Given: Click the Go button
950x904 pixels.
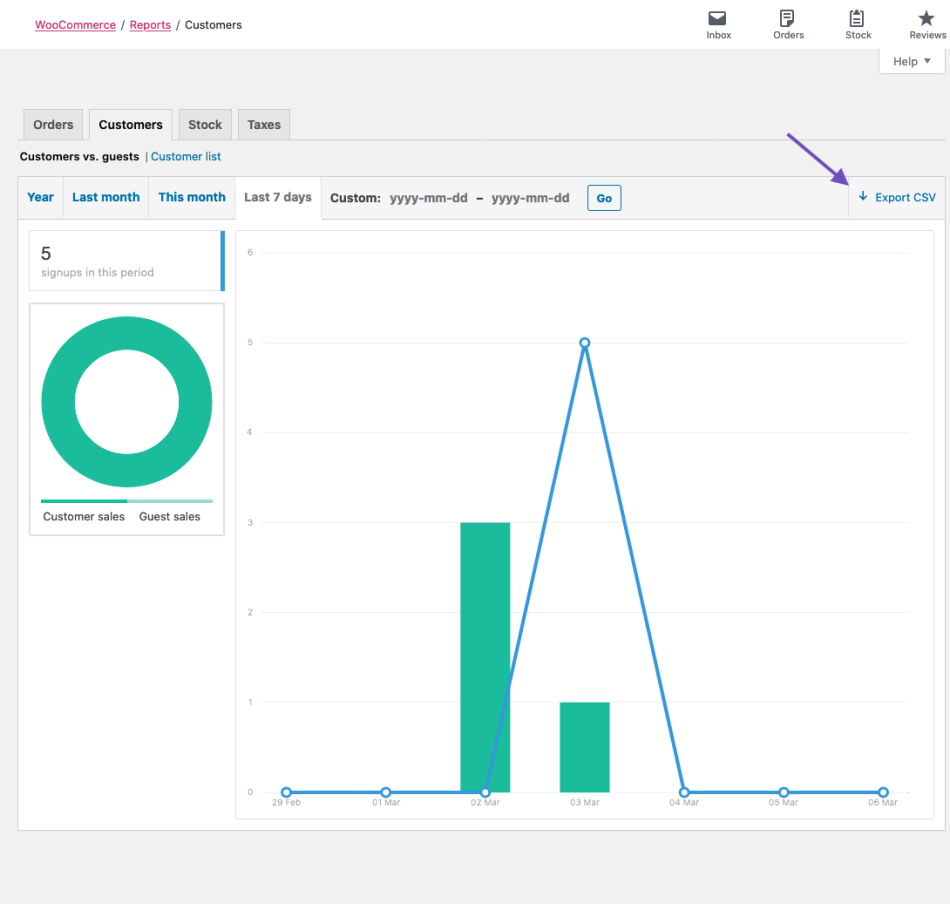Looking at the screenshot, I should [604, 198].
